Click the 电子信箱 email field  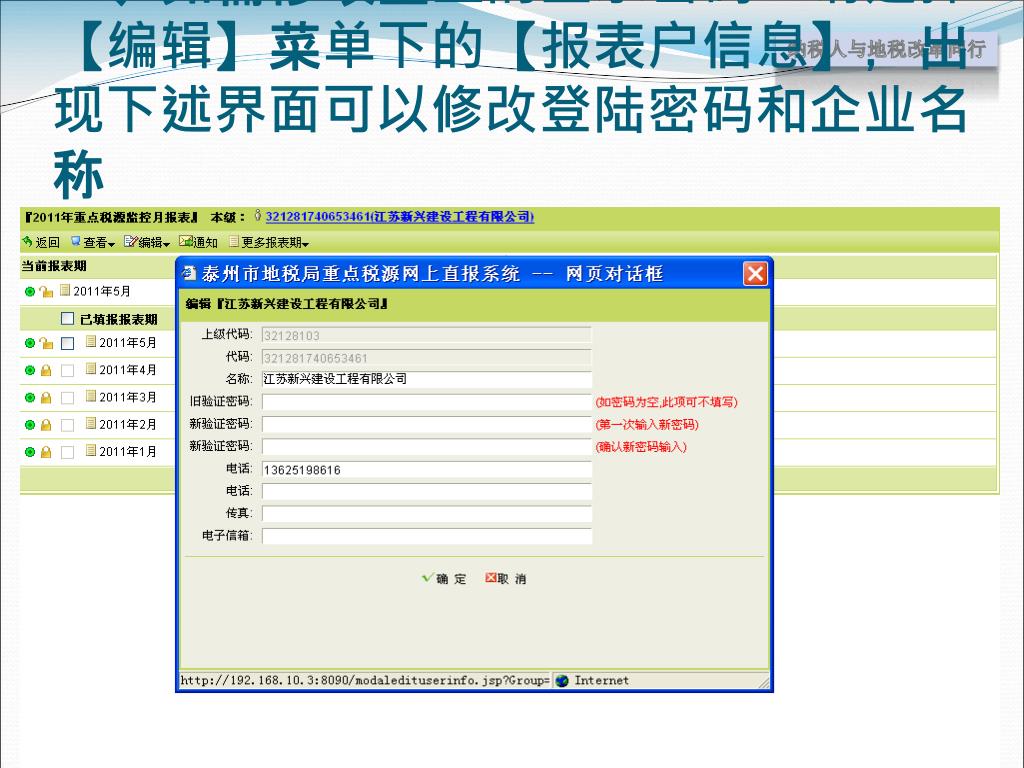pos(426,536)
